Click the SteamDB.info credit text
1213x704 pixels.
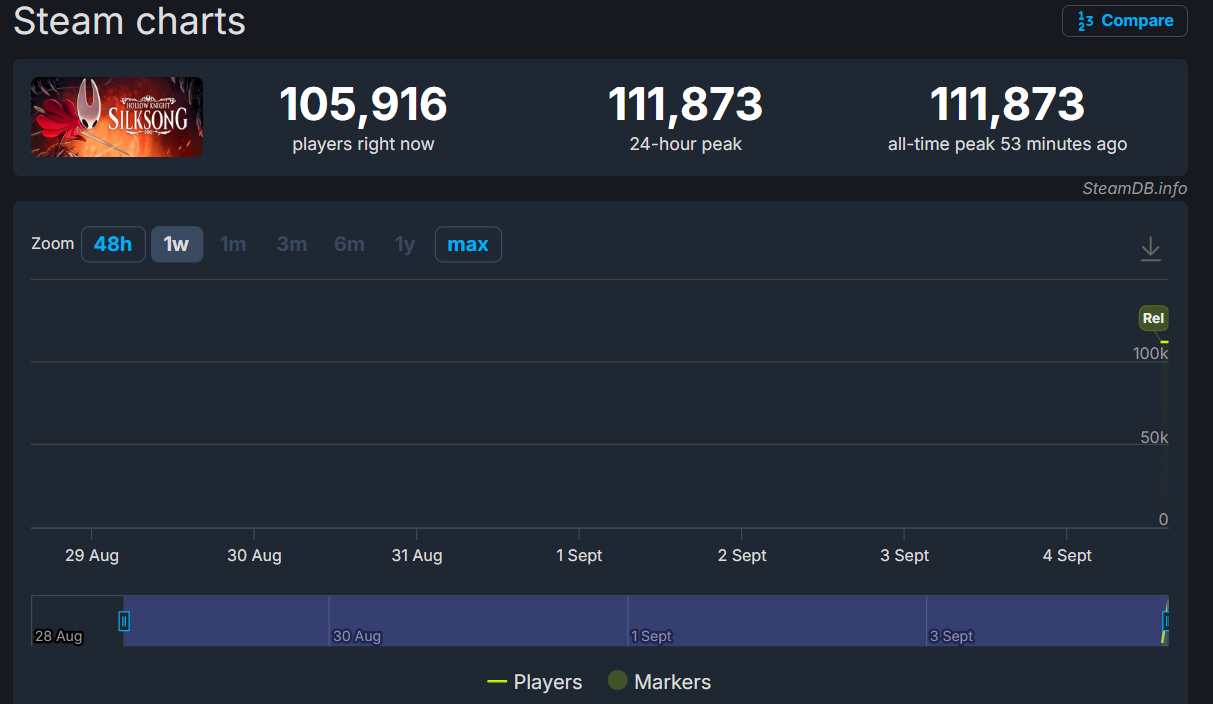pos(1134,188)
